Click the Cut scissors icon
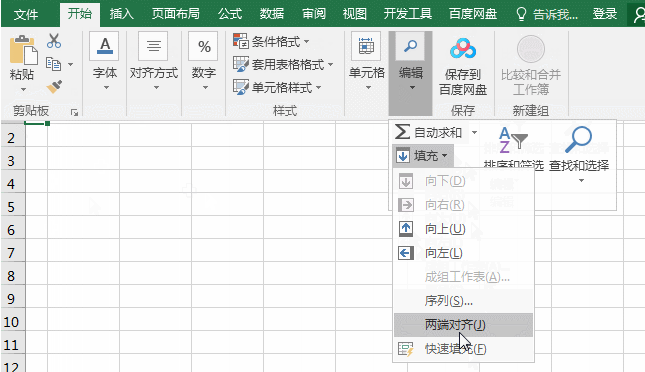The height and width of the screenshot is (372, 645). 54,41
